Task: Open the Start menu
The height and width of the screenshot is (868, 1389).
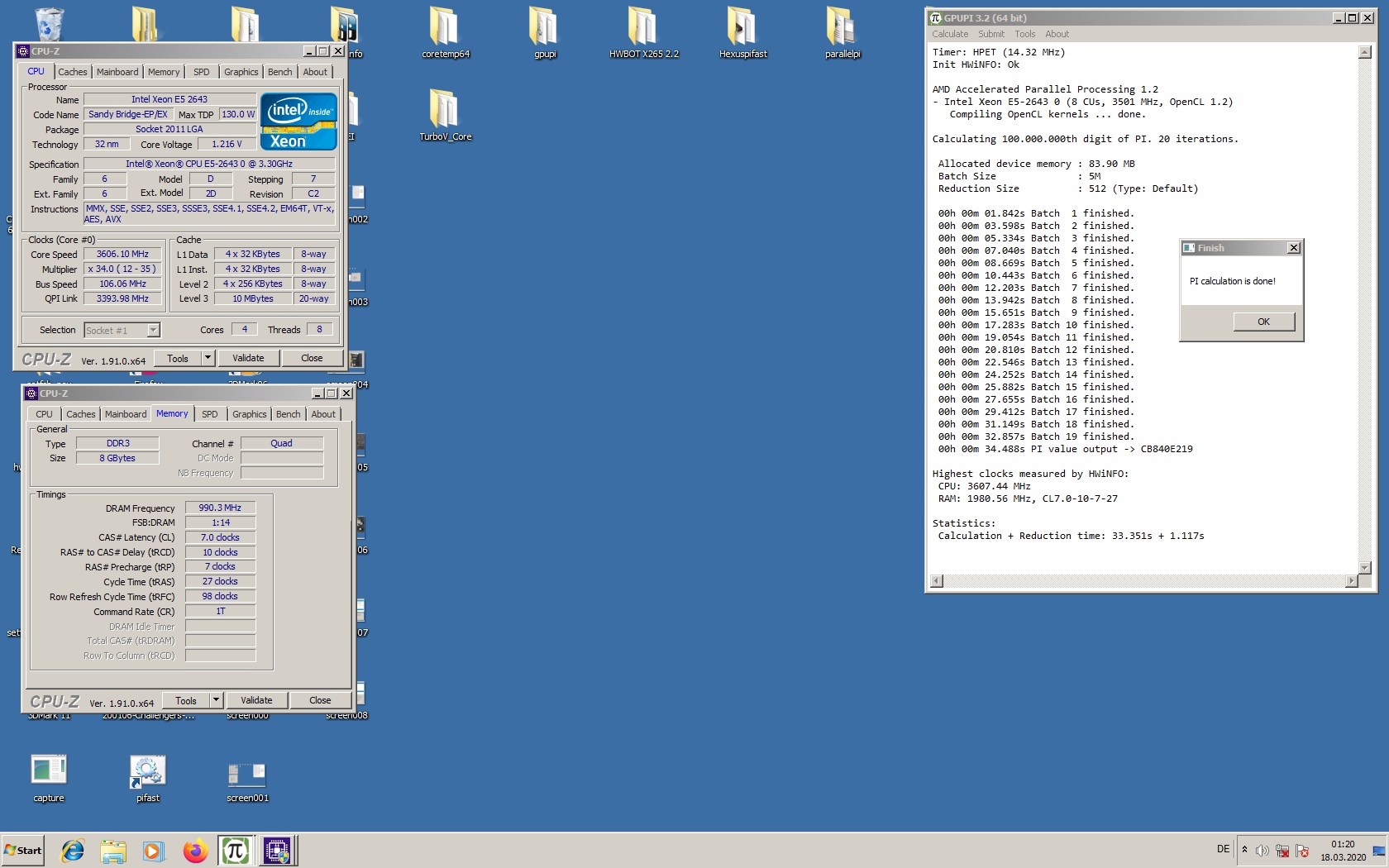Action: tap(23, 851)
